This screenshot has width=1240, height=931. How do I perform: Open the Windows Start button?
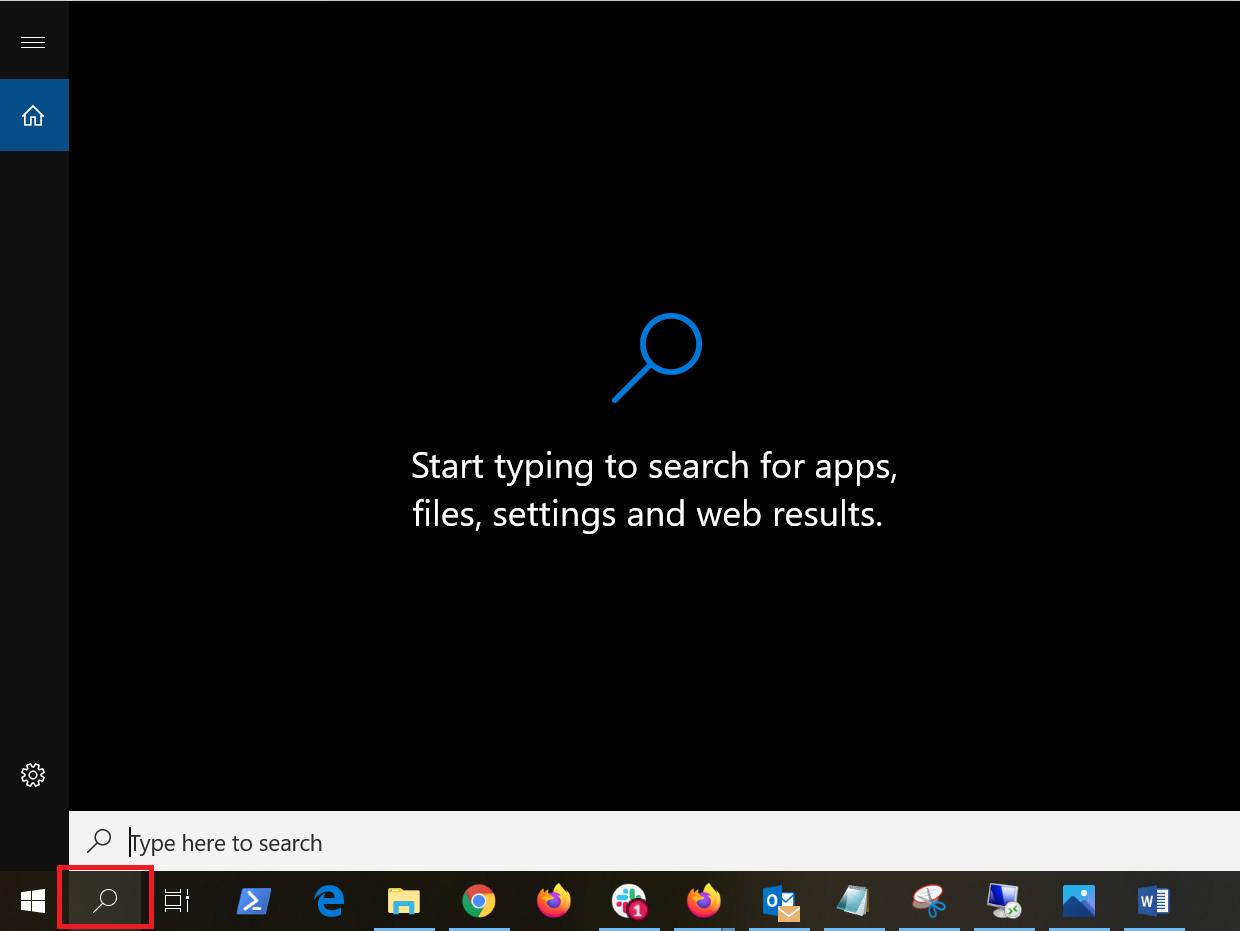[x=33, y=901]
